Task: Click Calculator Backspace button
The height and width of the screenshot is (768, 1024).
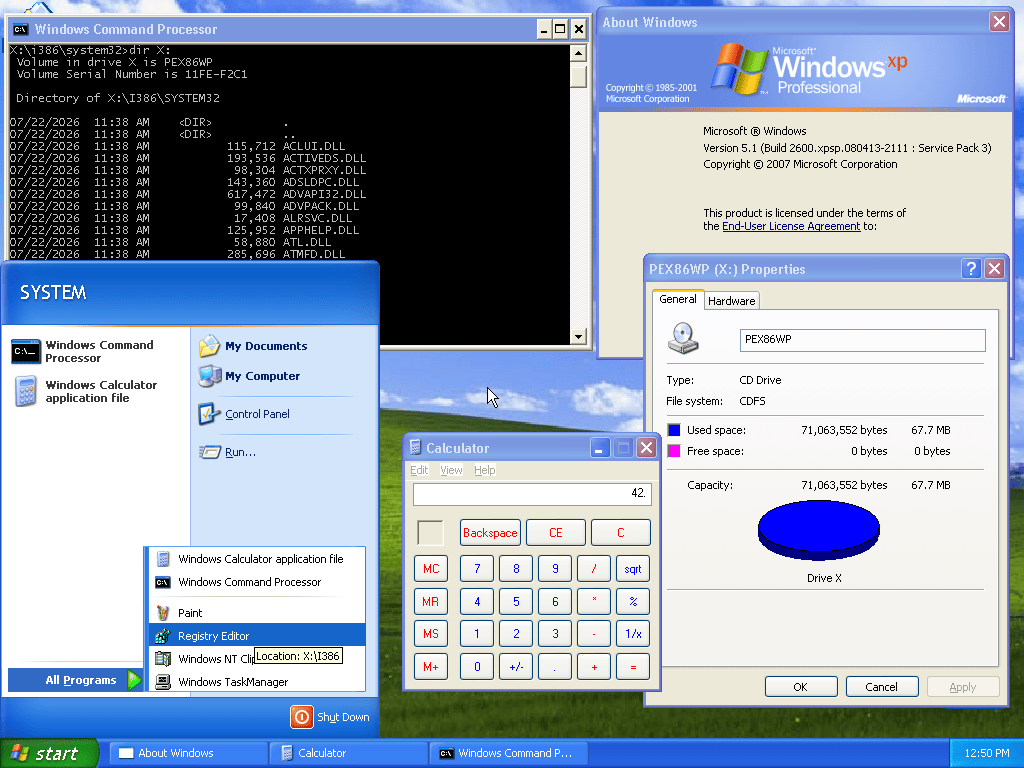Action: [490, 533]
